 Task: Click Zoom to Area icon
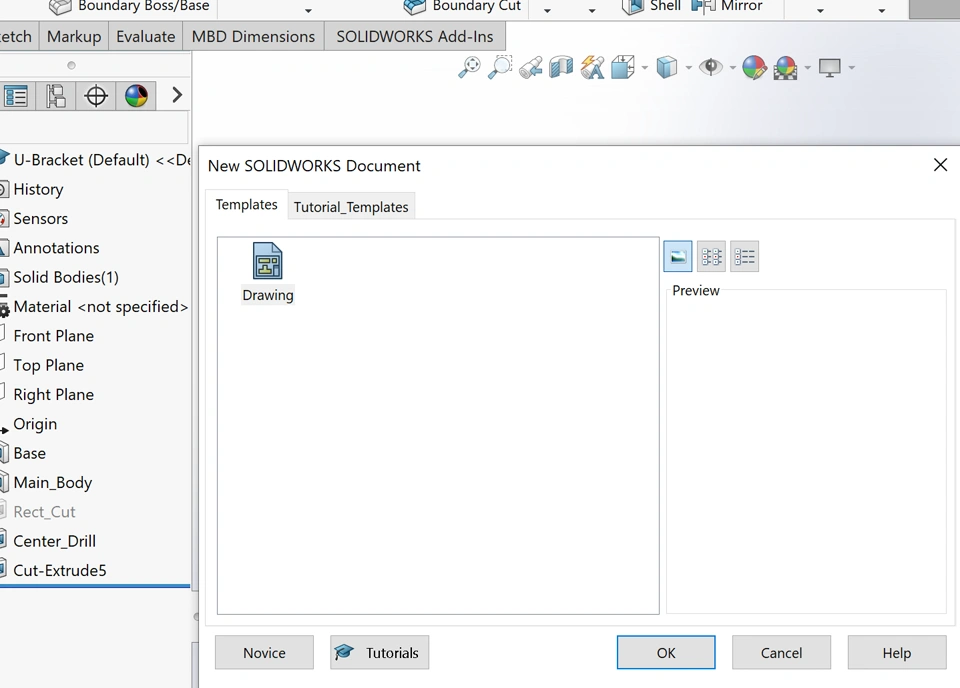click(x=500, y=67)
